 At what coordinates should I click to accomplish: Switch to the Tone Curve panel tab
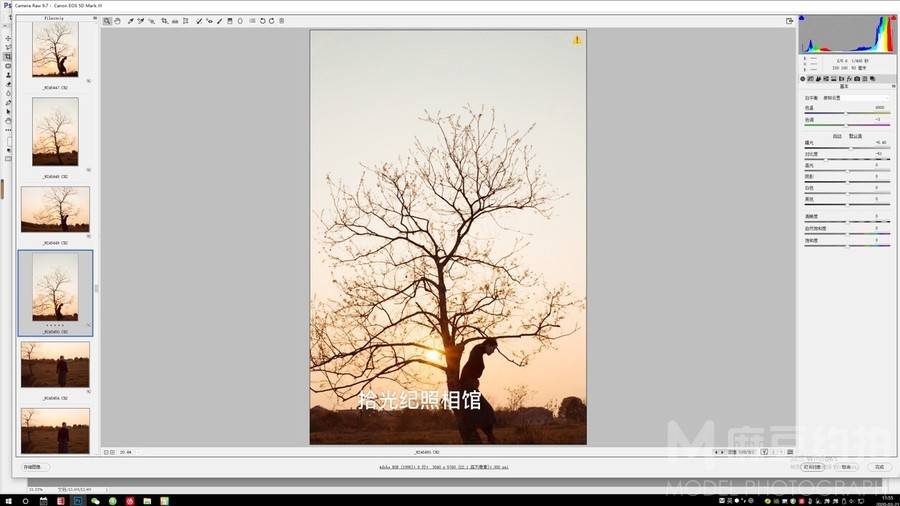coord(810,78)
